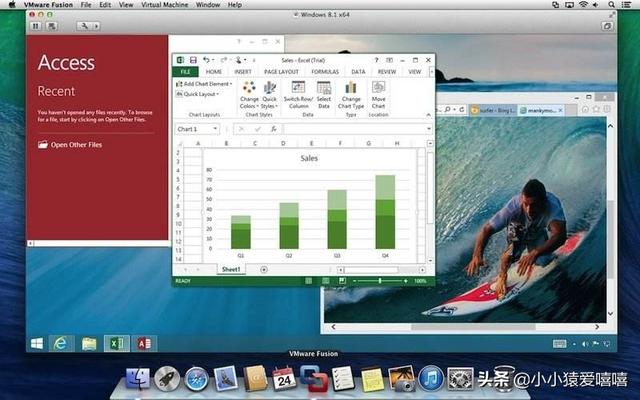Switch to the DATA ribbon tab

(358, 71)
